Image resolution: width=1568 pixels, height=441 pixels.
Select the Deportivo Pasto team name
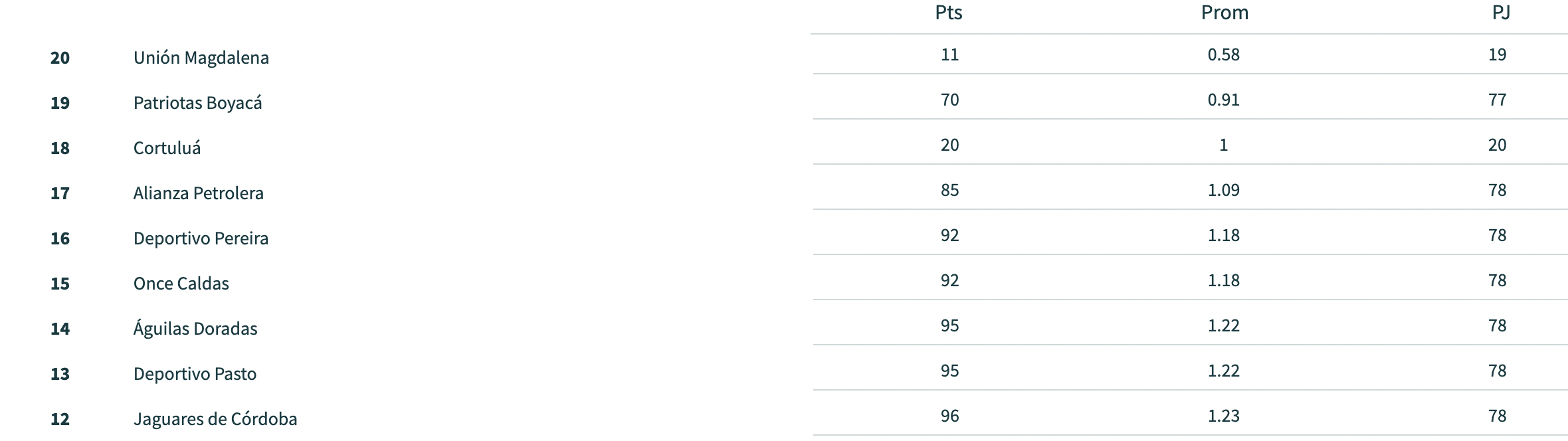click(x=195, y=374)
